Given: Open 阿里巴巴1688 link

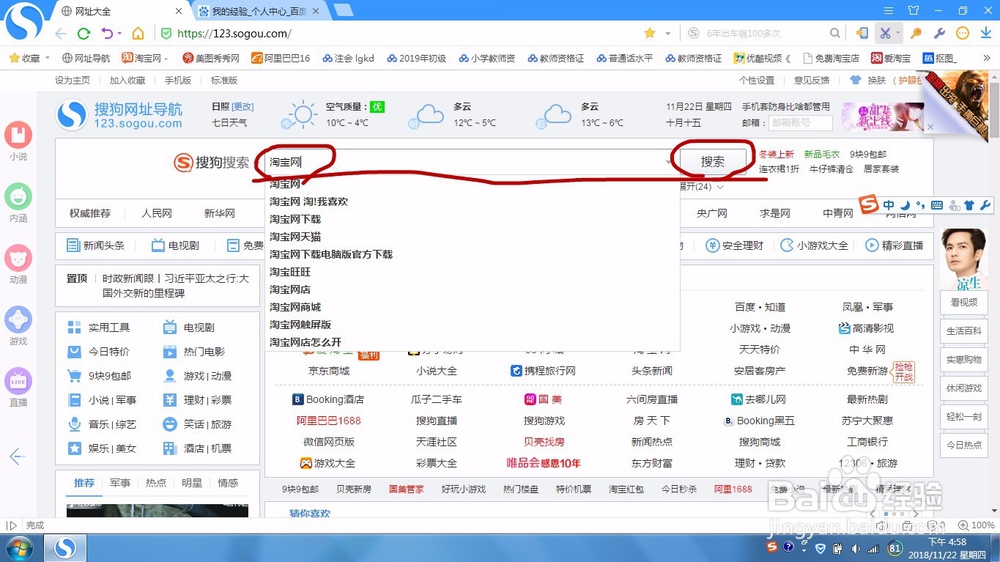Looking at the screenshot, I should pos(328,420).
